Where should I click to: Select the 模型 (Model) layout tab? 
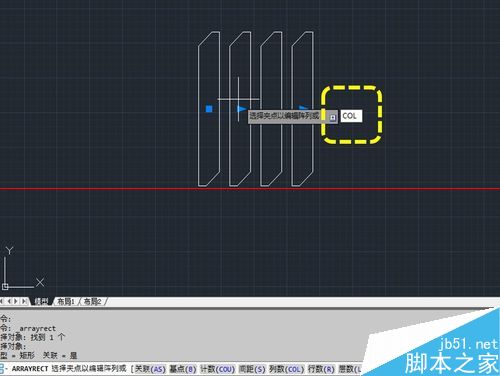point(41,302)
